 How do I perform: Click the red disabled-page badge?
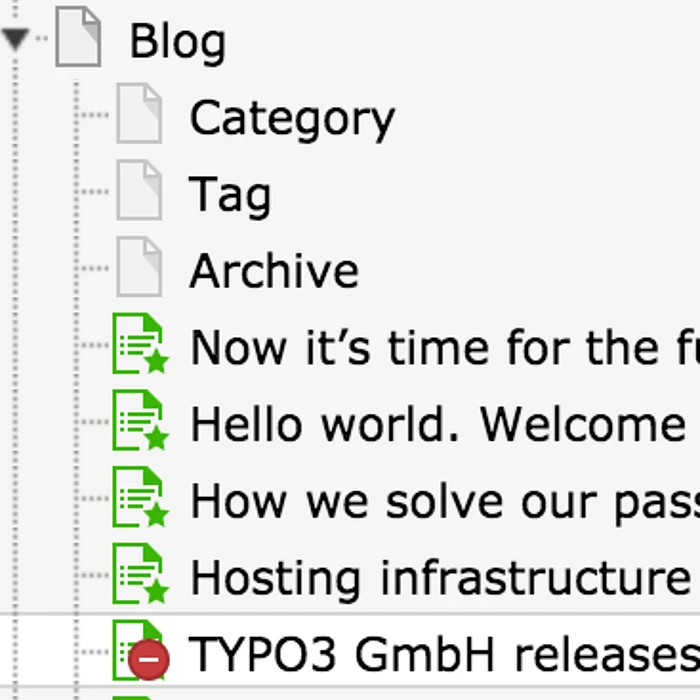[149, 660]
